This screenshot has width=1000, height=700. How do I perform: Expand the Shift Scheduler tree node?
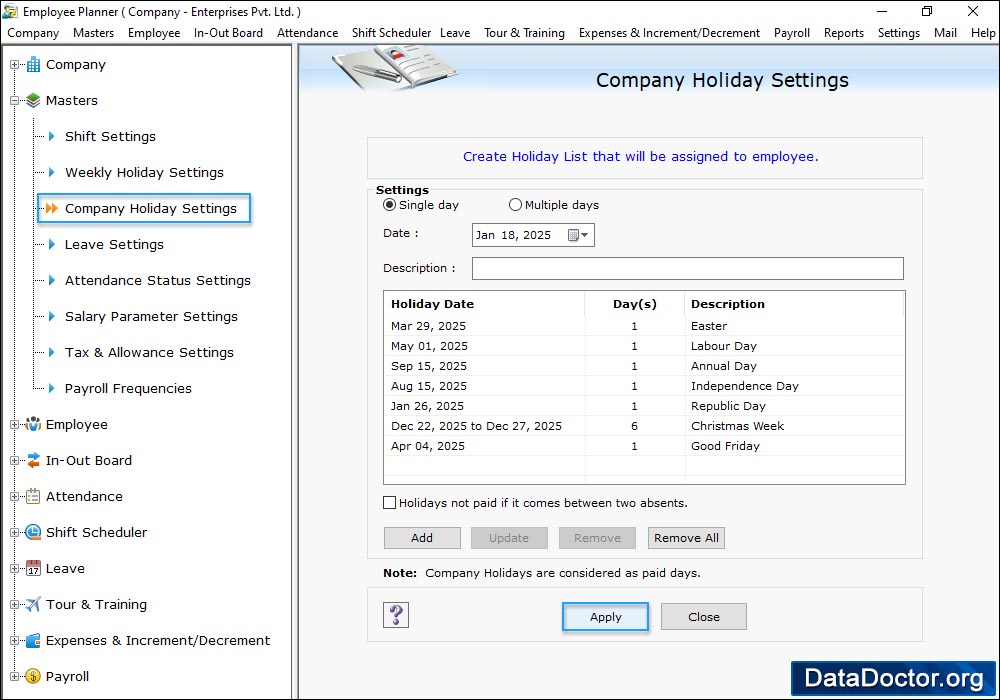(x=14, y=532)
